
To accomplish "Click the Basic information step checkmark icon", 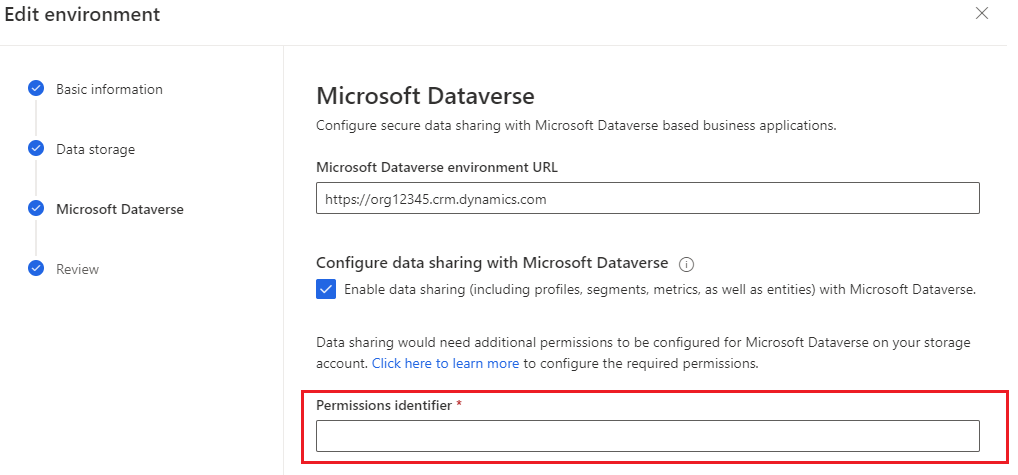I will point(36,89).
